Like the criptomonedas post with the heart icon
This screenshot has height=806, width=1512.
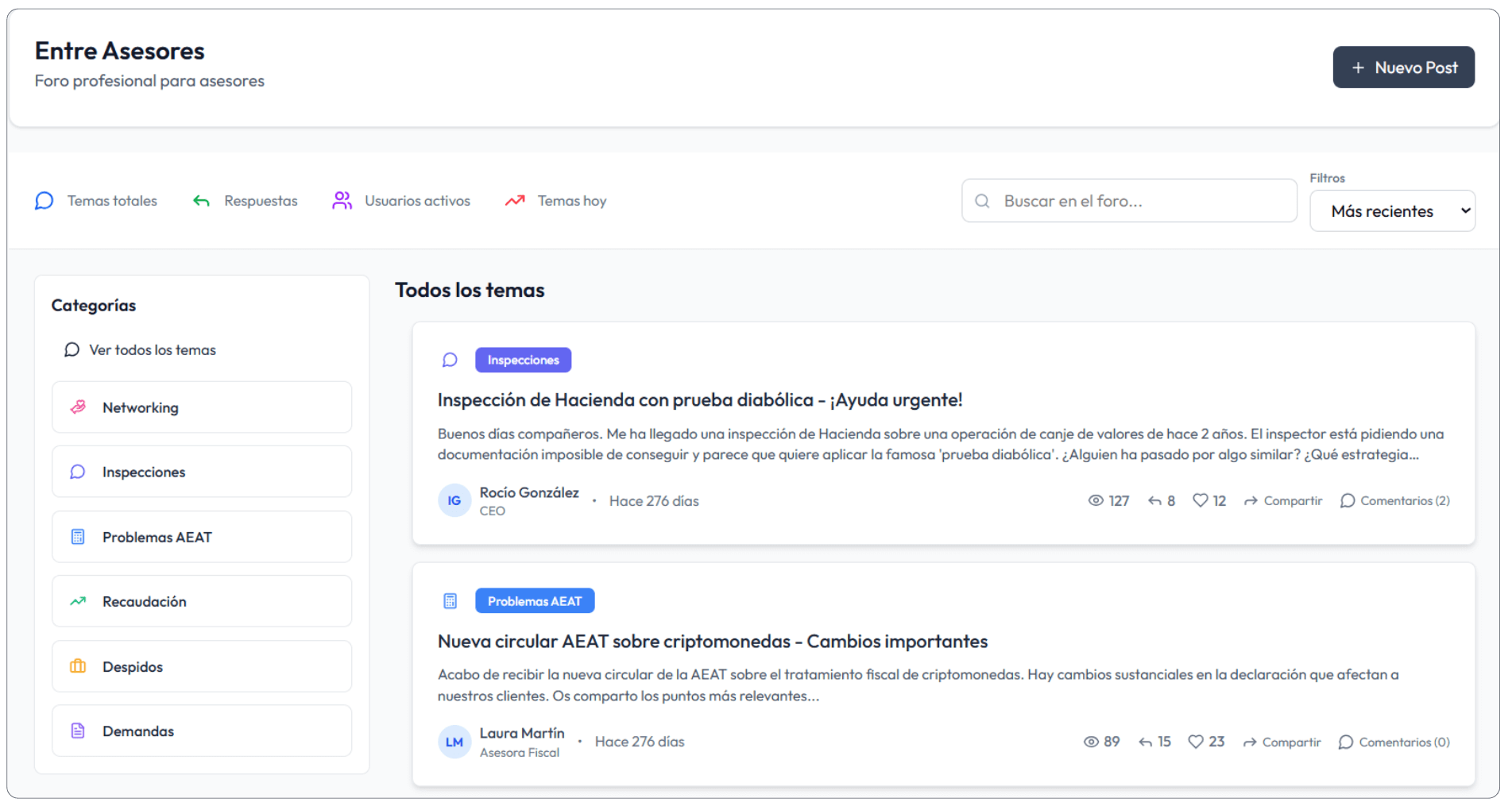(1195, 742)
